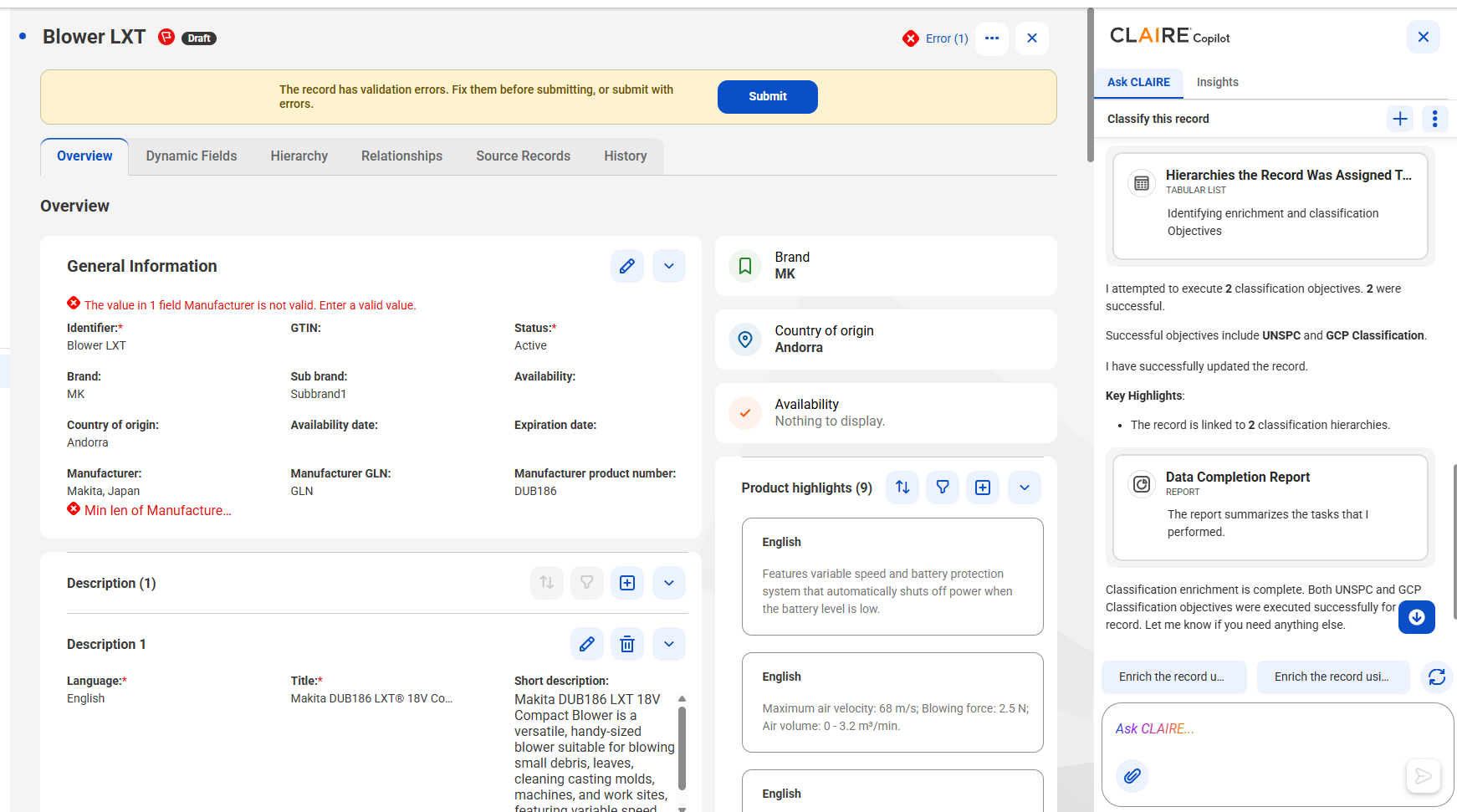Click the Submit button
Viewport: 1457px width, 812px height.
(x=768, y=96)
